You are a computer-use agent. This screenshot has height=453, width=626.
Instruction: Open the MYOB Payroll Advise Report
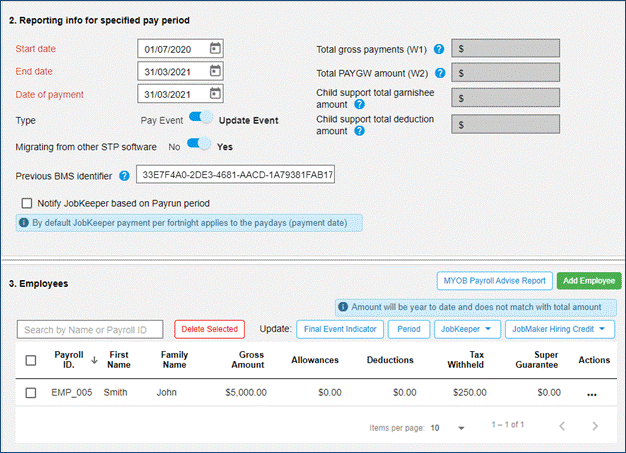493,282
